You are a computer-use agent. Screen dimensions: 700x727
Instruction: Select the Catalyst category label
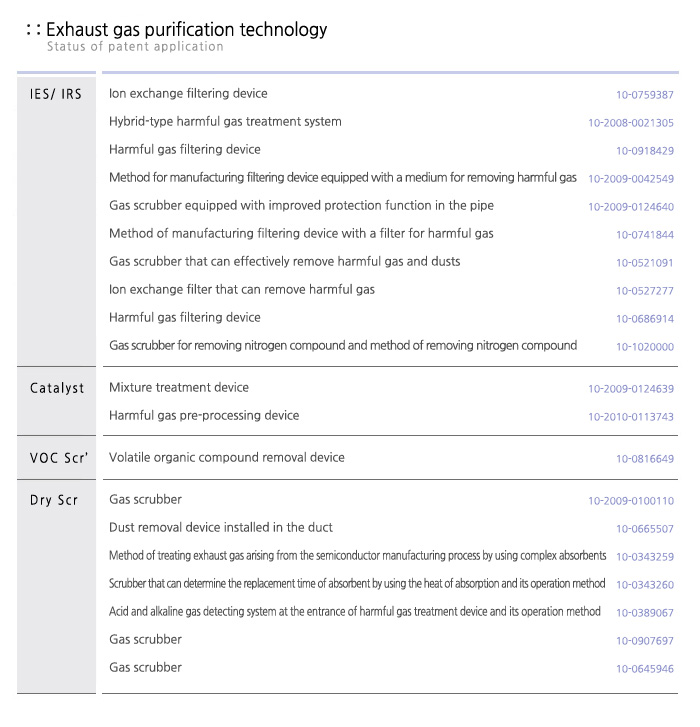57,388
